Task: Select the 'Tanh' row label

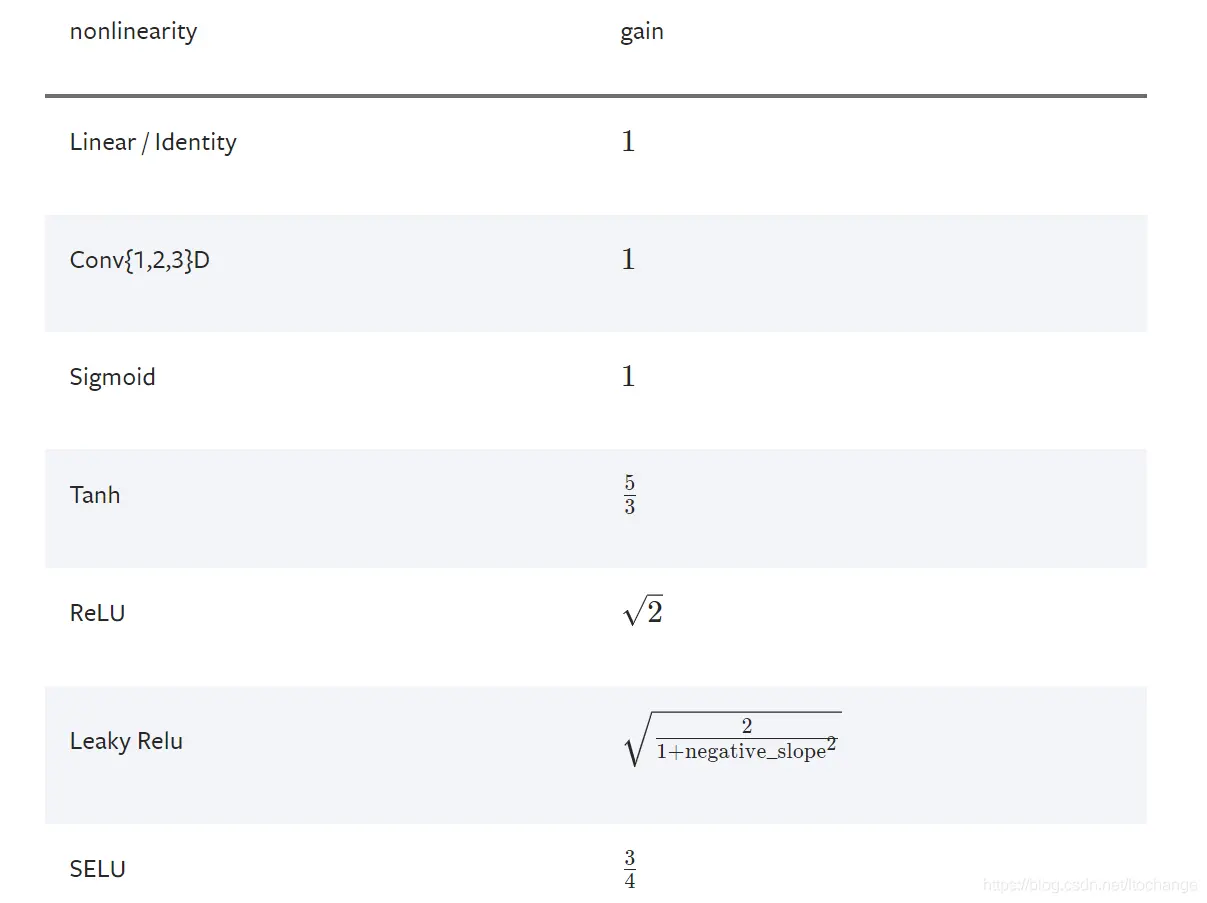Action: pyautogui.click(x=95, y=495)
